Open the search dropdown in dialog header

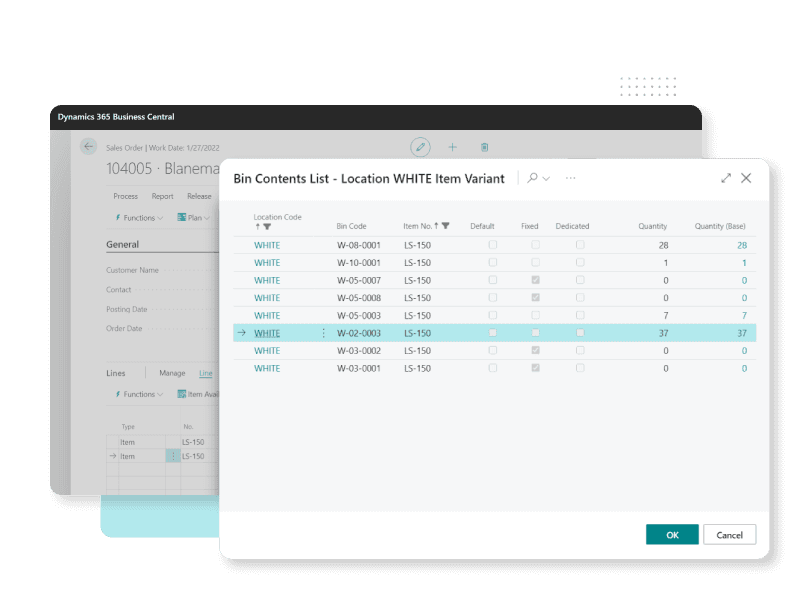pyautogui.click(x=539, y=178)
